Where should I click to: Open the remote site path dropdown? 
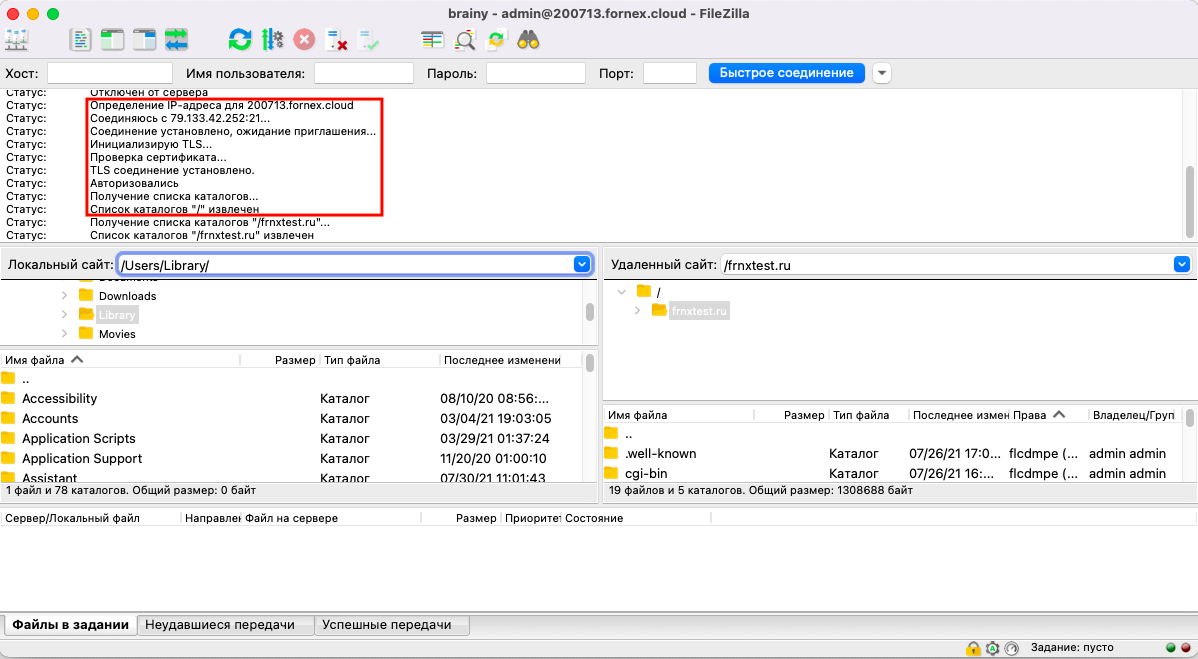coord(1182,264)
